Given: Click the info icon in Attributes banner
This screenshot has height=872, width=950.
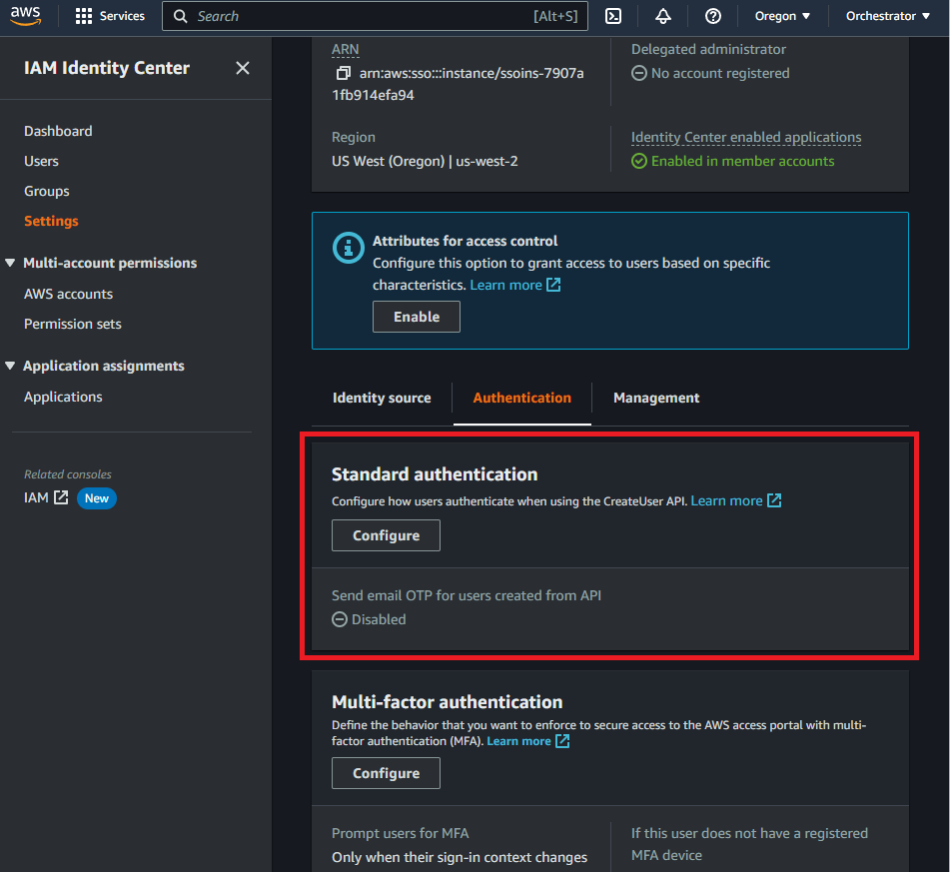Looking at the screenshot, I should pos(348,248).
